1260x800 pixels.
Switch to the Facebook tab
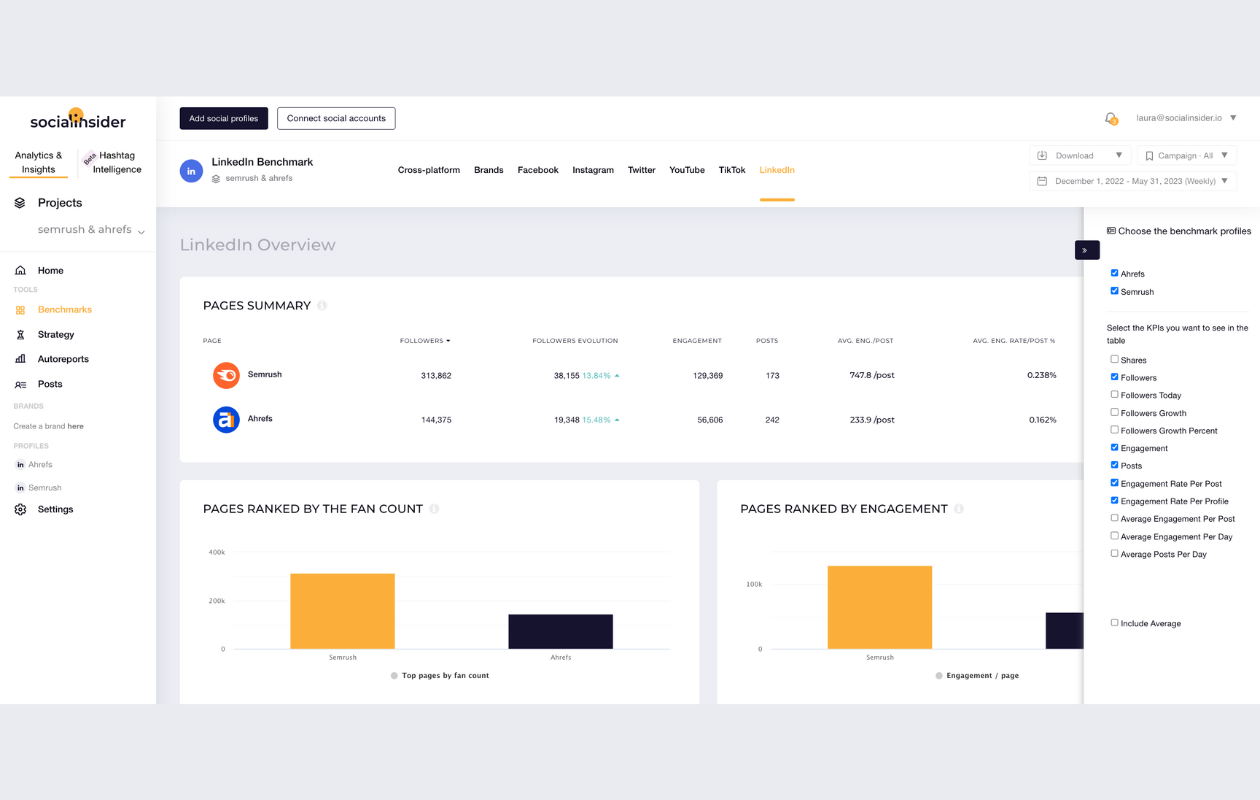tap(538, 170)
